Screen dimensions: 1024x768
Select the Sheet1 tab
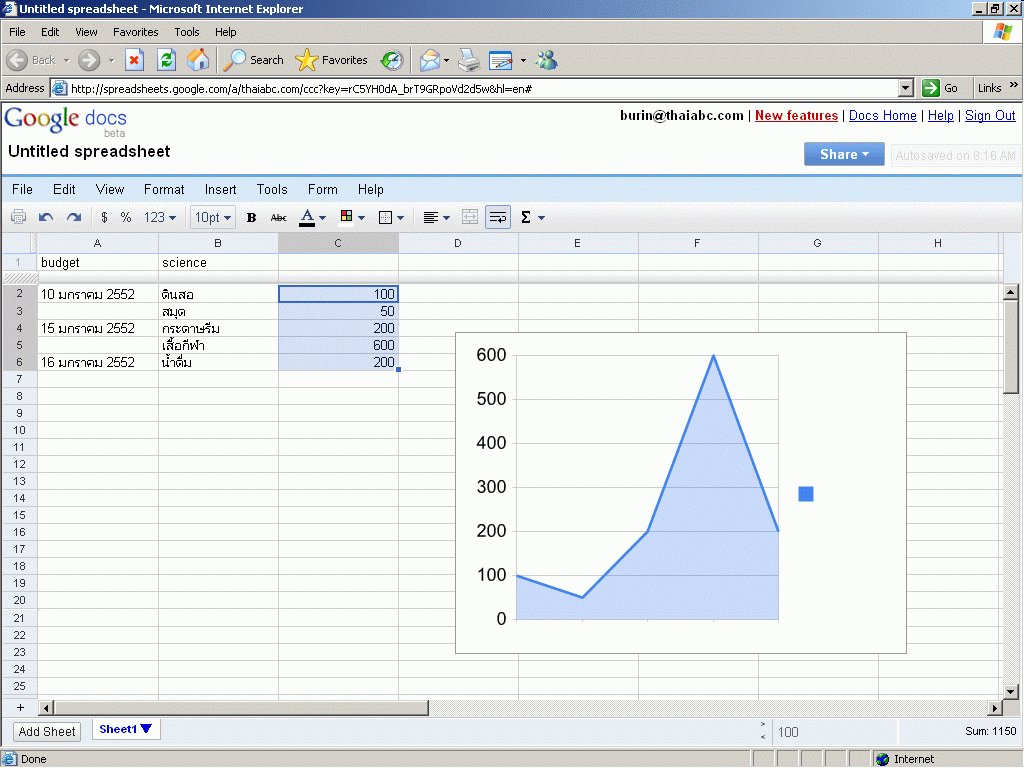tap(125, 729)
